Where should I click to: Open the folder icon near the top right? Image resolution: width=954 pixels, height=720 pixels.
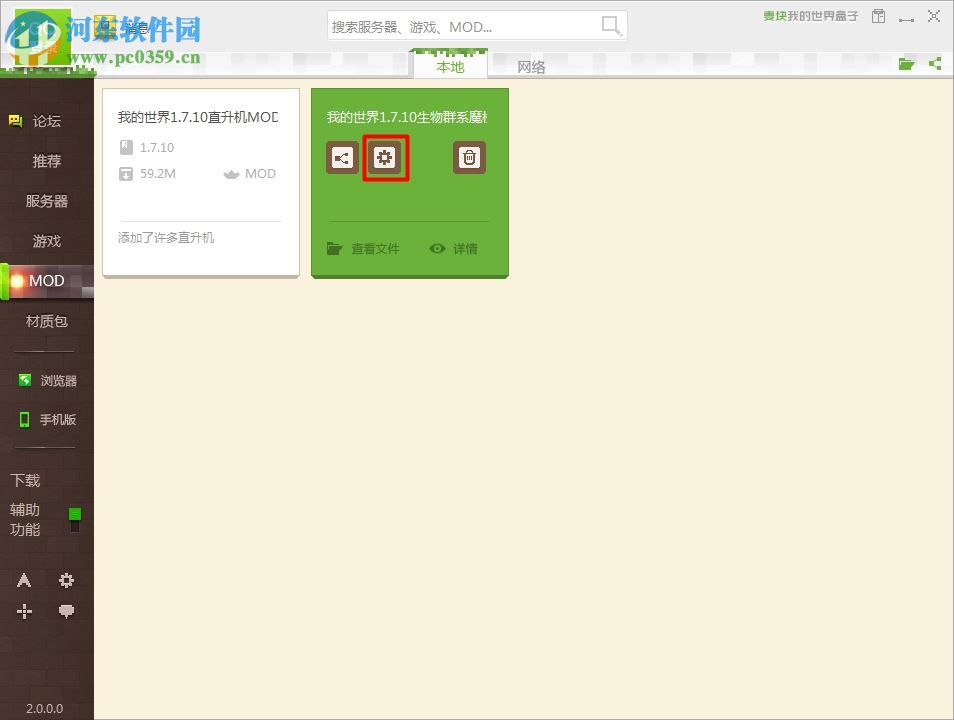pyautogui.click(x=906, y=63)
